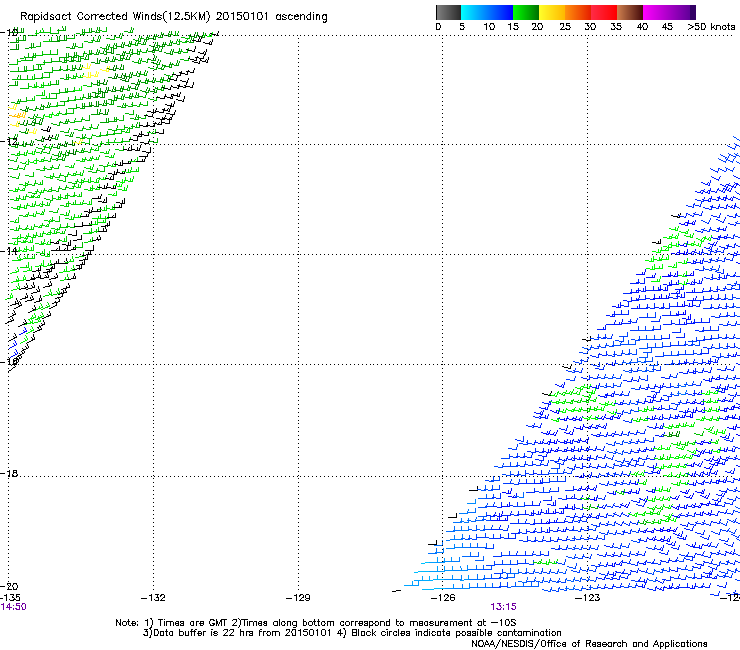Screen dimensions: 740x650
Task: Click the date '20150101' in title
Action: (x=242, y=17)
